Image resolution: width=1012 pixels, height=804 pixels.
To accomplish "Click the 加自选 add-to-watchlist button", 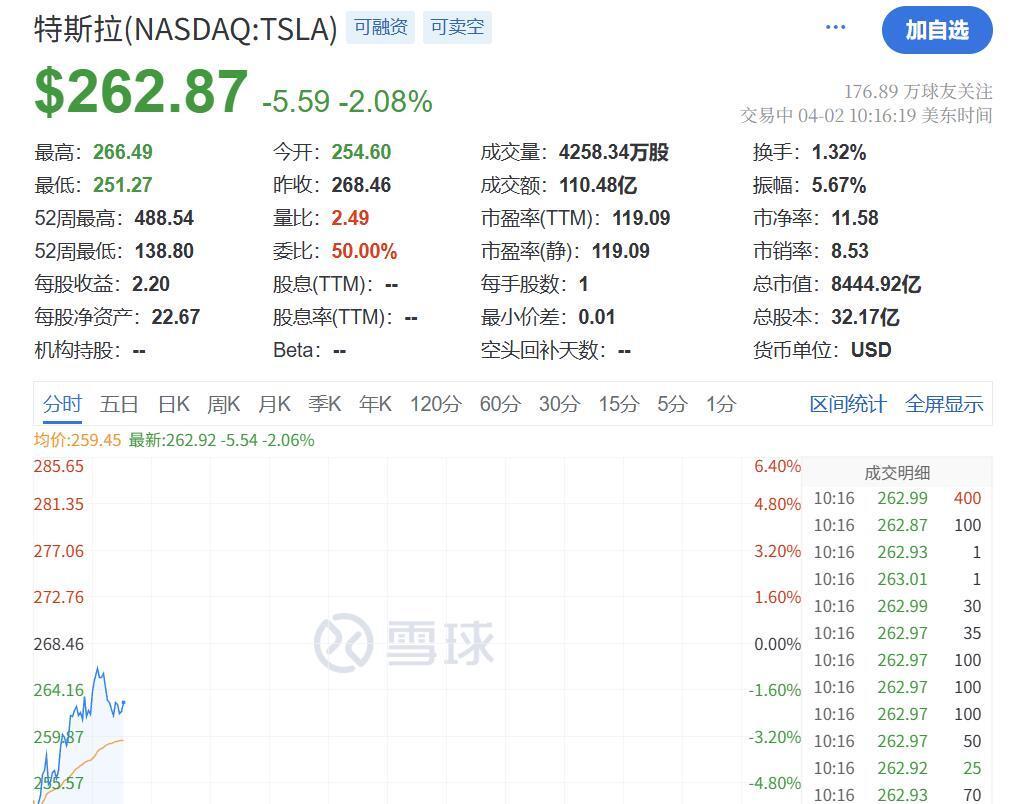I will tap(937, 30).
